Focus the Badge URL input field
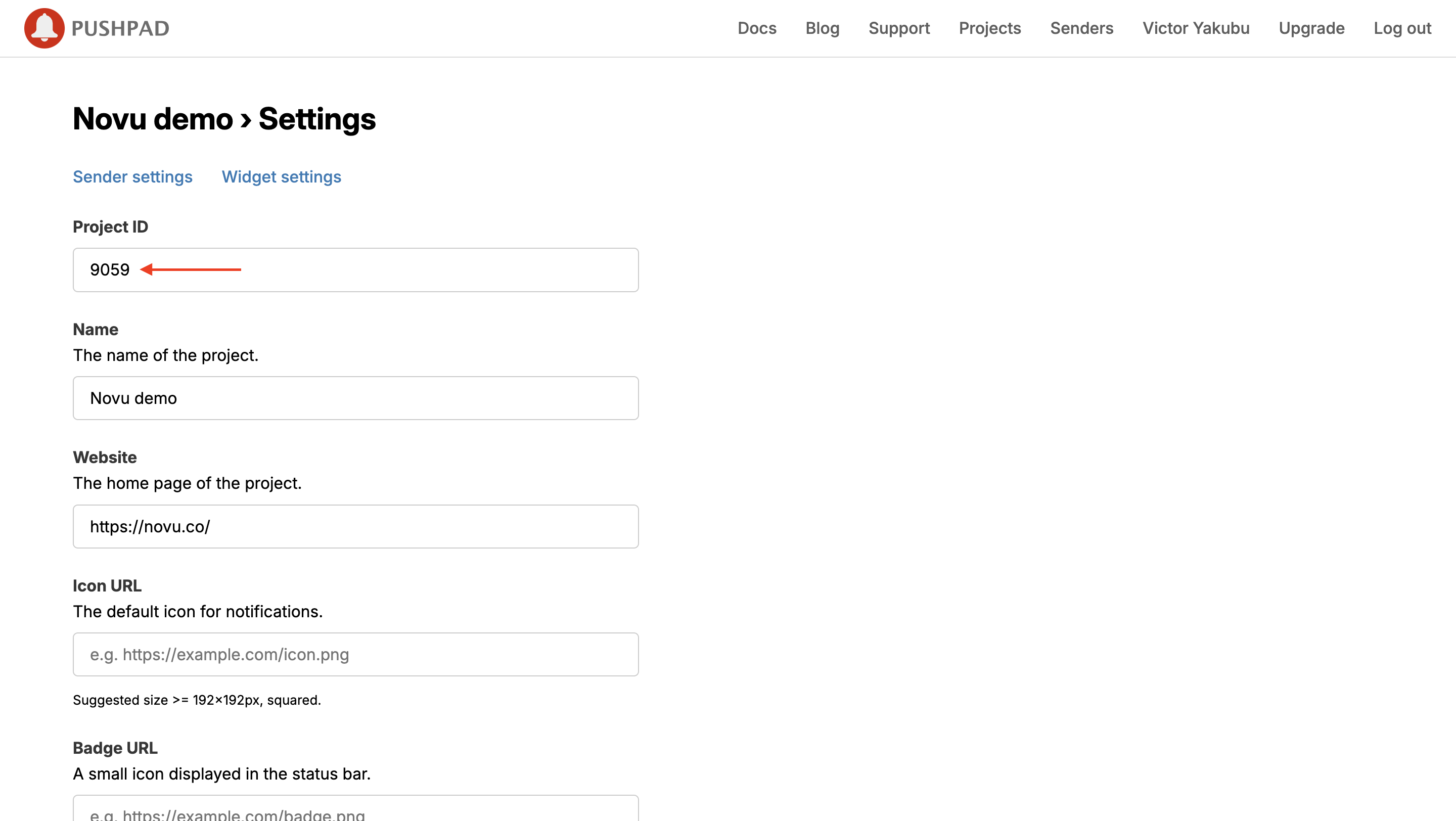This screenshot has height=821, width=1456. pyautogui.click(x=355, y=811)
